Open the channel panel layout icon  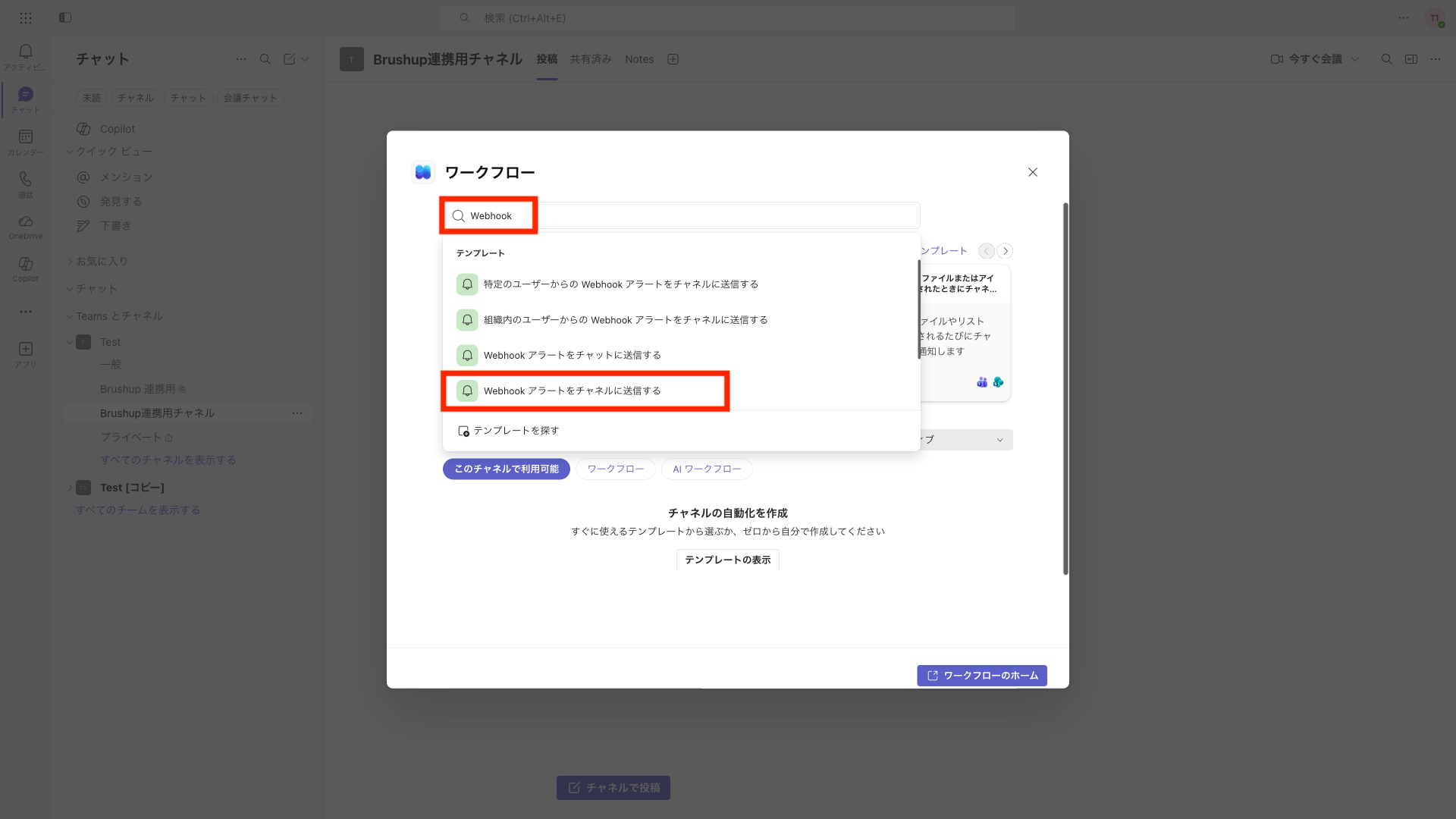tap(1411, 59)
